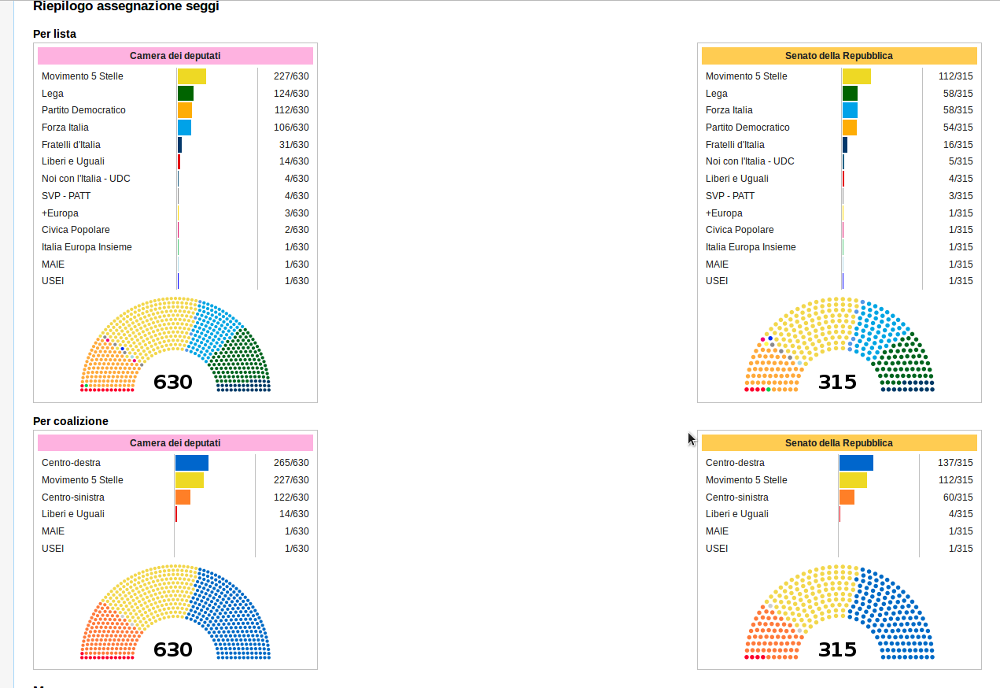Viewport: 1000px width, 688px height.
Task: Select +Europa row label in Senato per lista
Action: coord(724,213)
